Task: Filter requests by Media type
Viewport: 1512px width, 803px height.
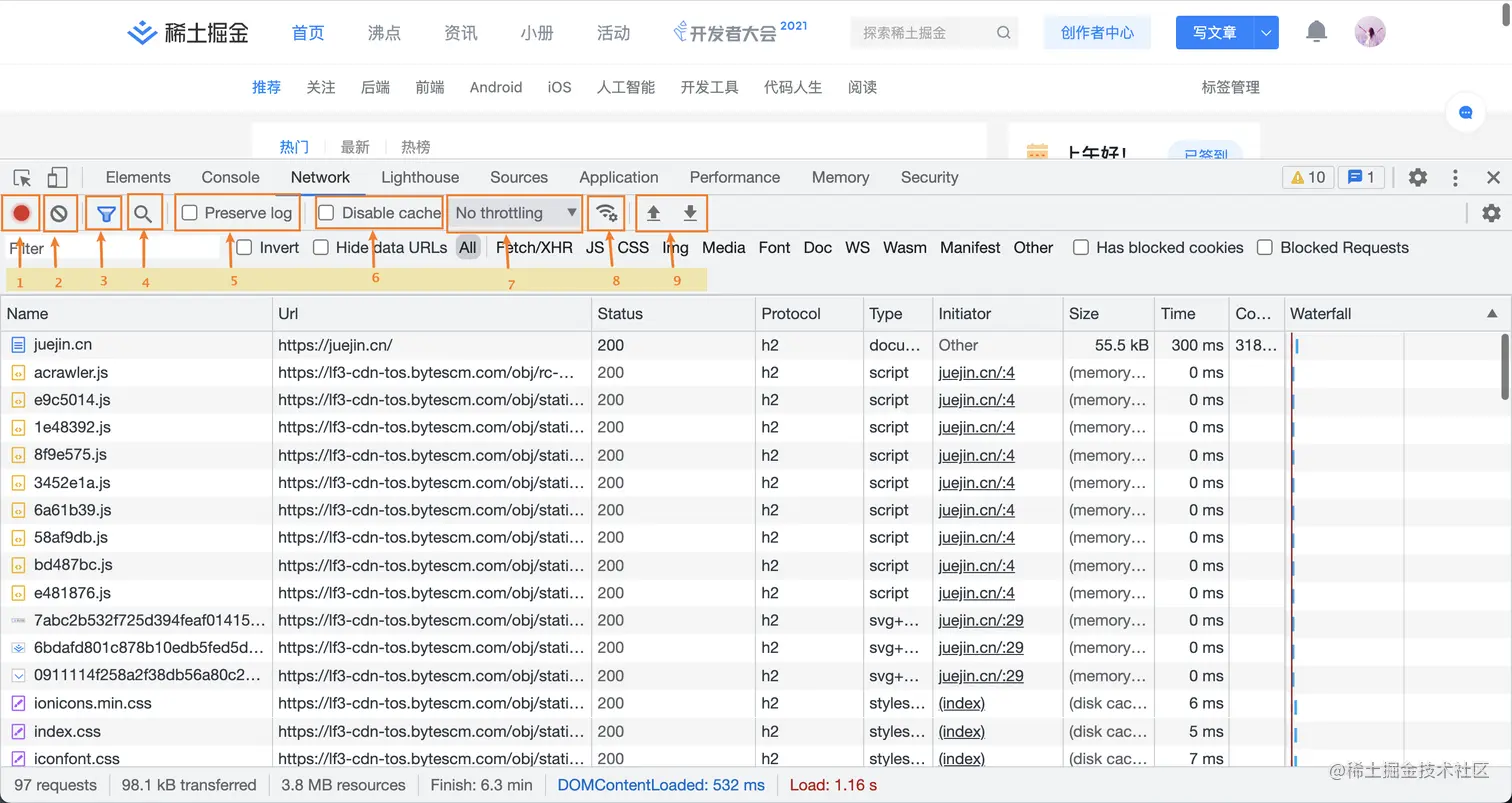Action: click(x=724, y=247)
